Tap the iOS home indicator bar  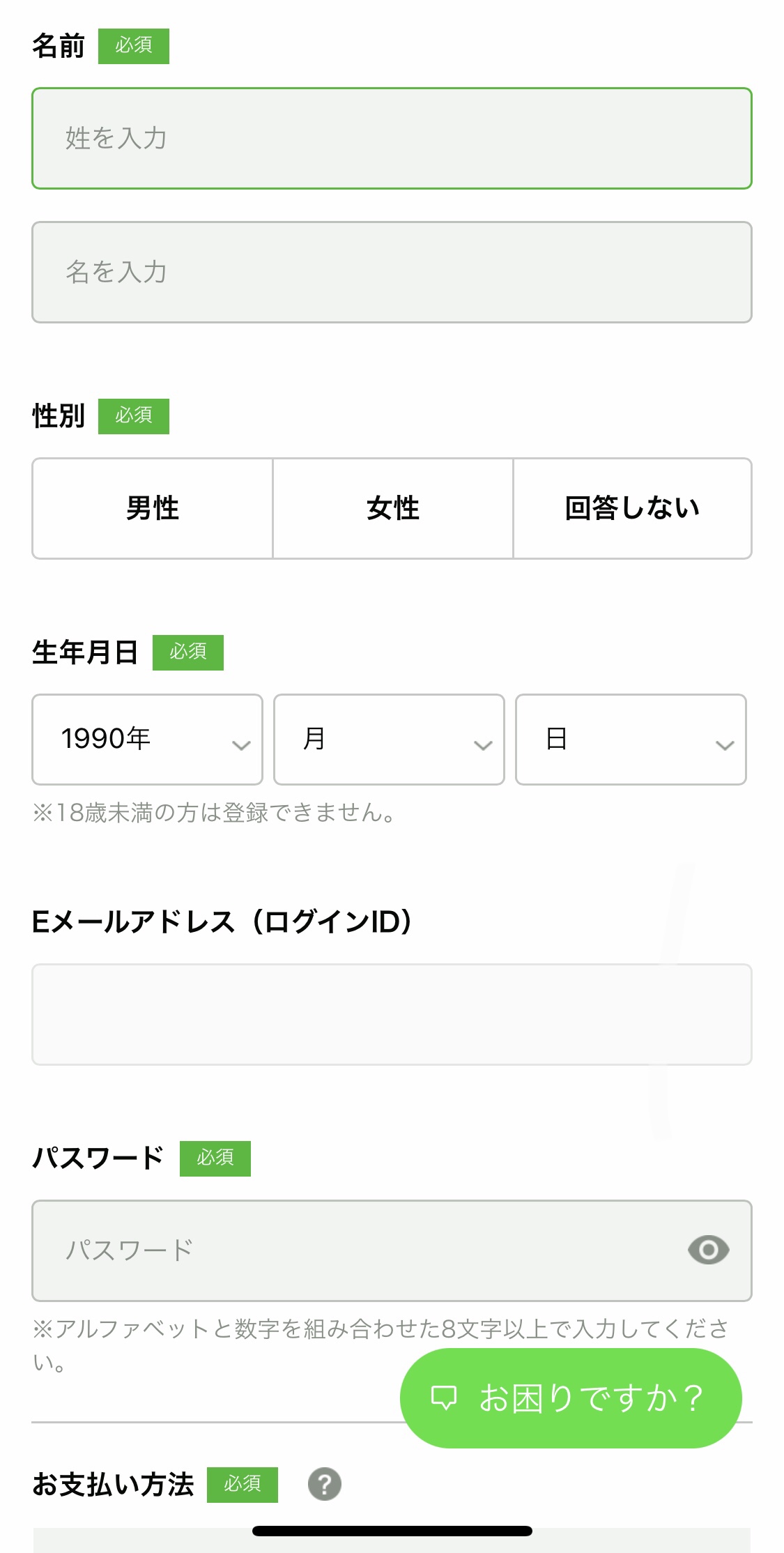click(x=392, y=1531)
